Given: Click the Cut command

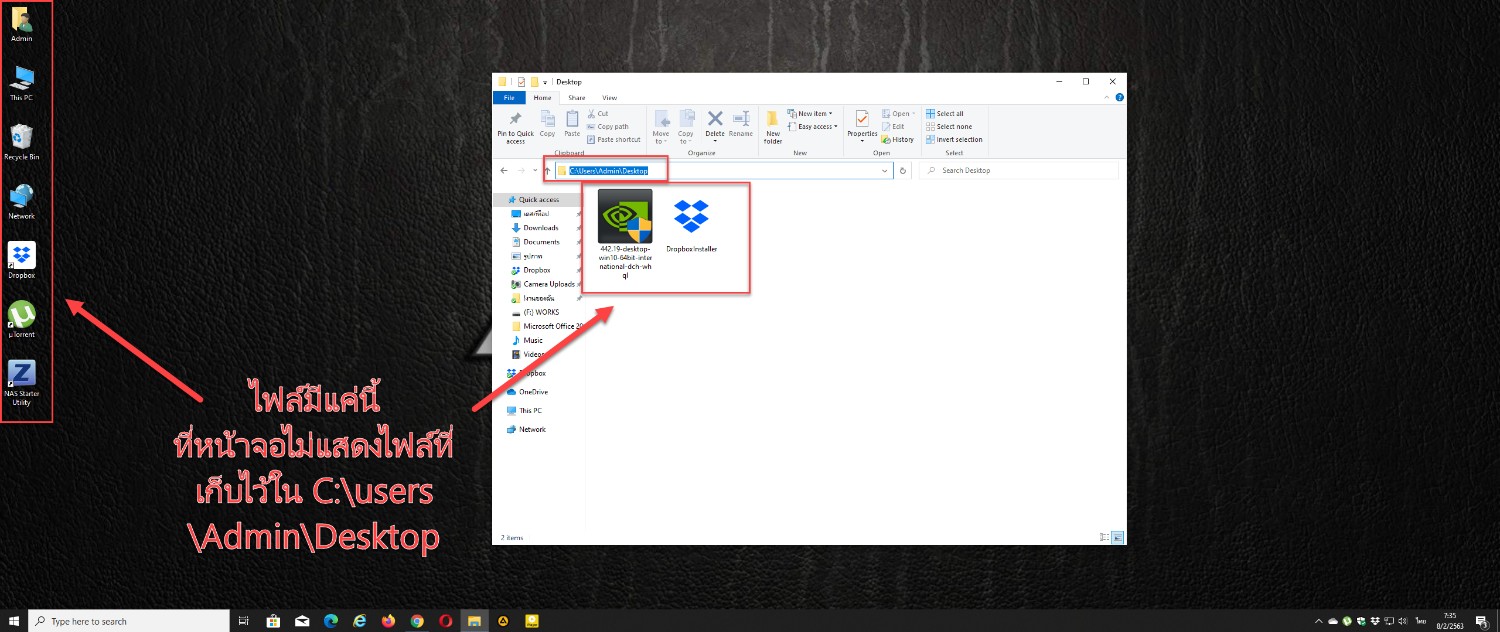Looking at the screenshot, I should tap(597, 113).
